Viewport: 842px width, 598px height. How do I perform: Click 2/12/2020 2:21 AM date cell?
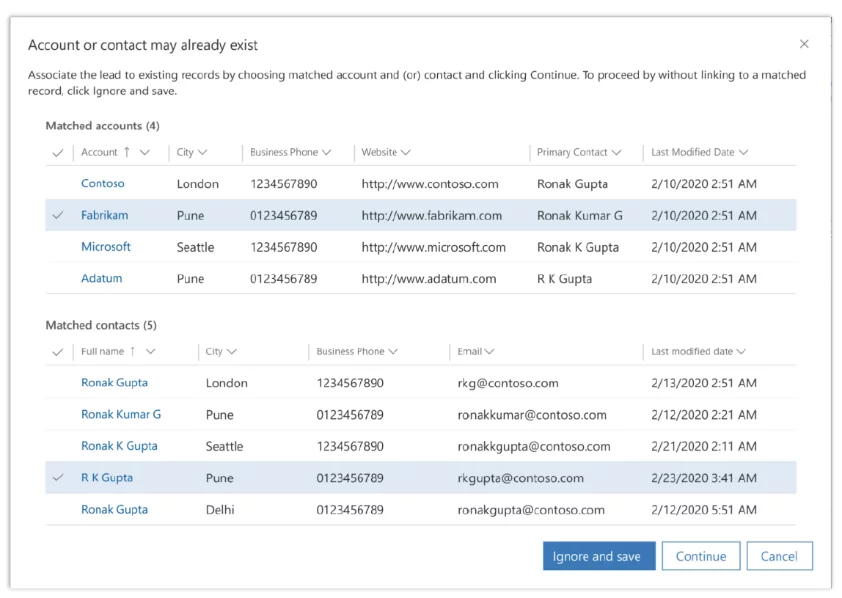coord(704,415)
